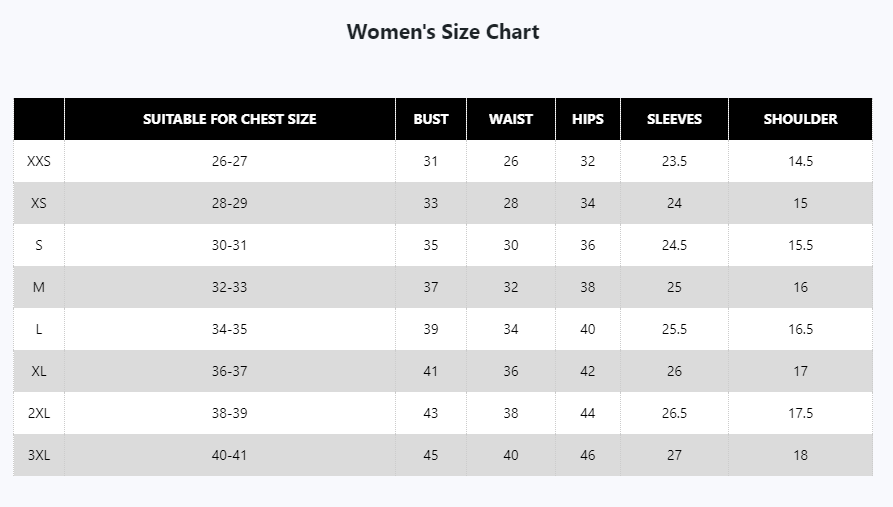The image size is (893, 507).
Task: Click the 3XL size row label
Action: [x=39, y=455]
